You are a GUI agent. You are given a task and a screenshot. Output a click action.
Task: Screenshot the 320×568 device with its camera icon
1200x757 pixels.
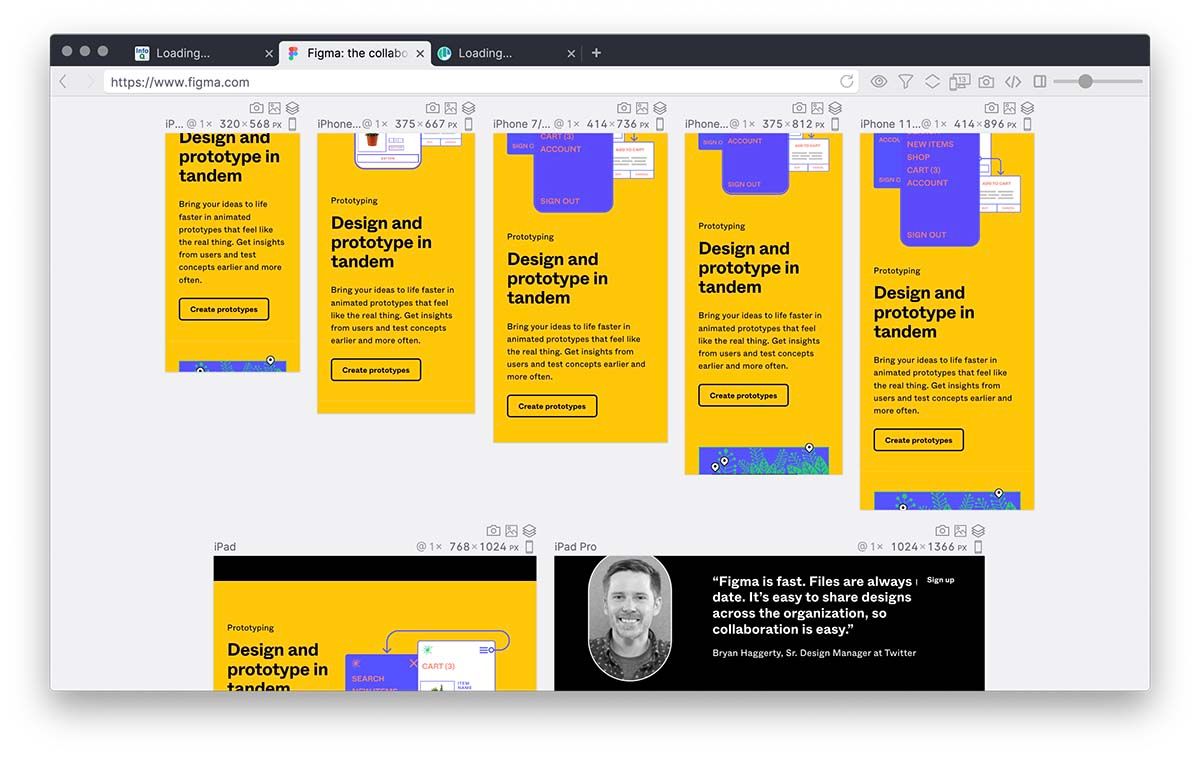256,108
